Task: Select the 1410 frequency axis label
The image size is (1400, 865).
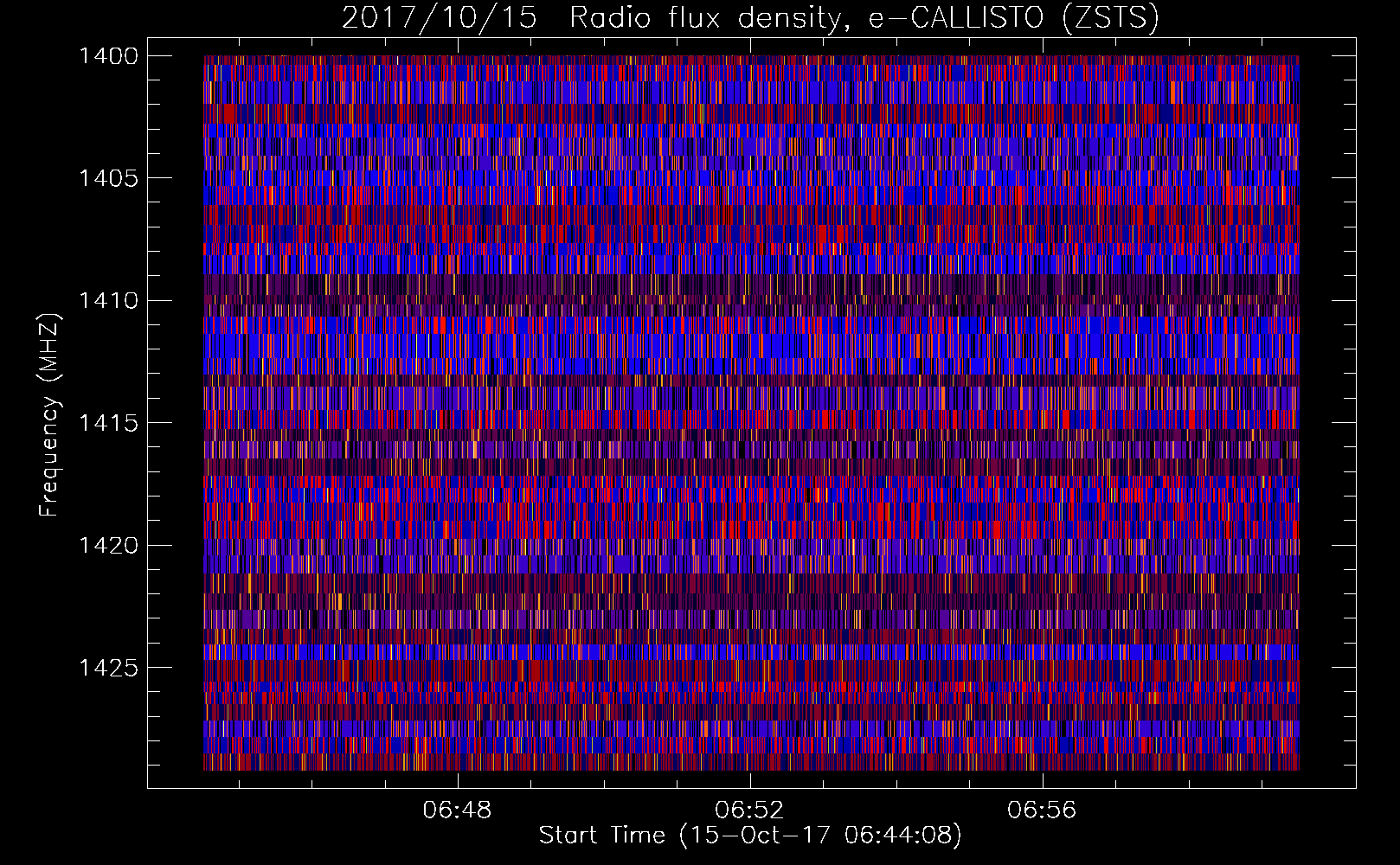Action: [108, 301]
